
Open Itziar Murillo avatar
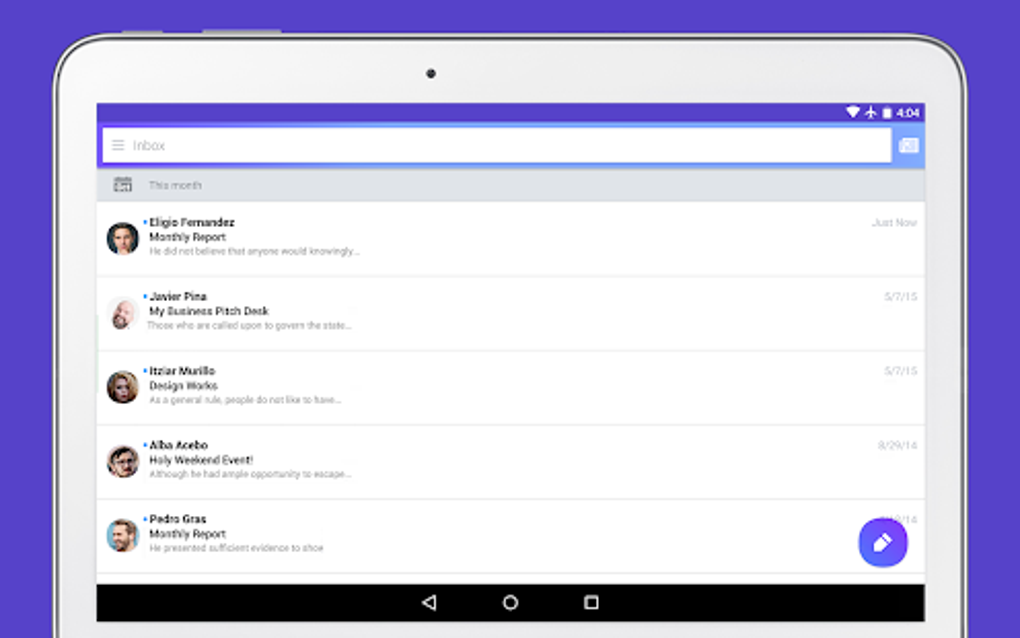click(122, 387)
